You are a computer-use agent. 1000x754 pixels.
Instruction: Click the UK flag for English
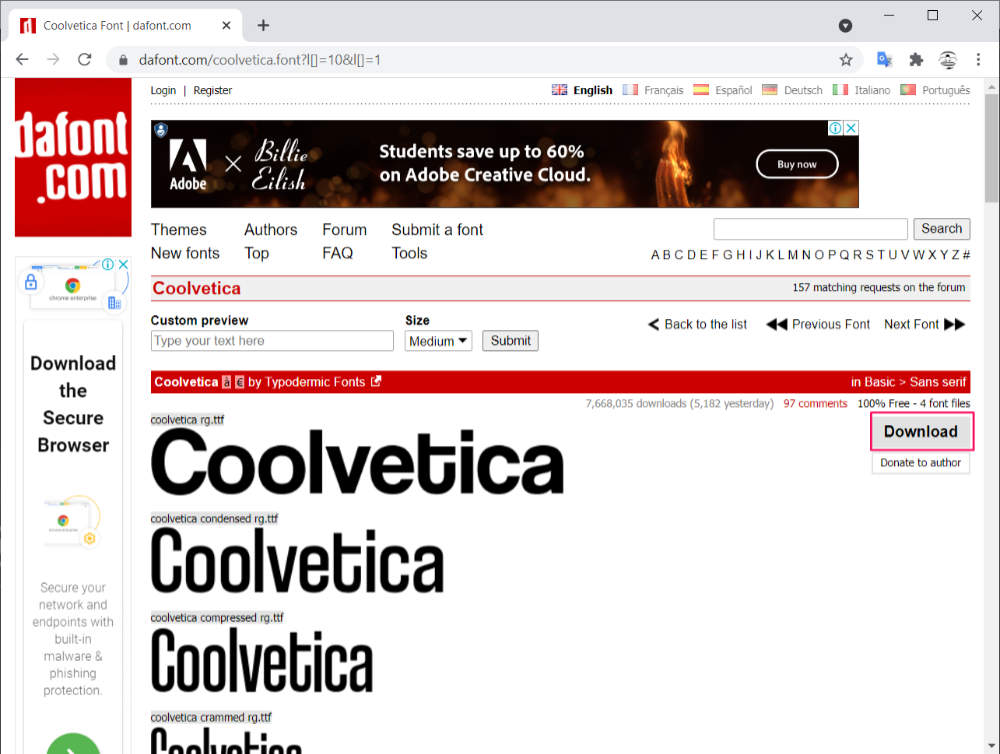(559, 90)
